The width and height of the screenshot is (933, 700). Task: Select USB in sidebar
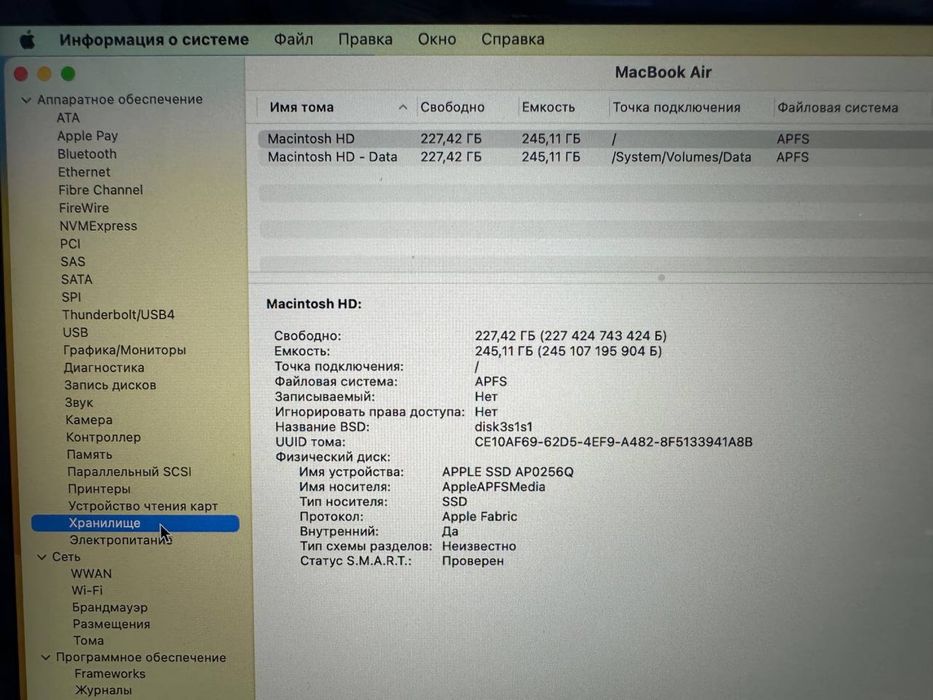click(76, 332)
